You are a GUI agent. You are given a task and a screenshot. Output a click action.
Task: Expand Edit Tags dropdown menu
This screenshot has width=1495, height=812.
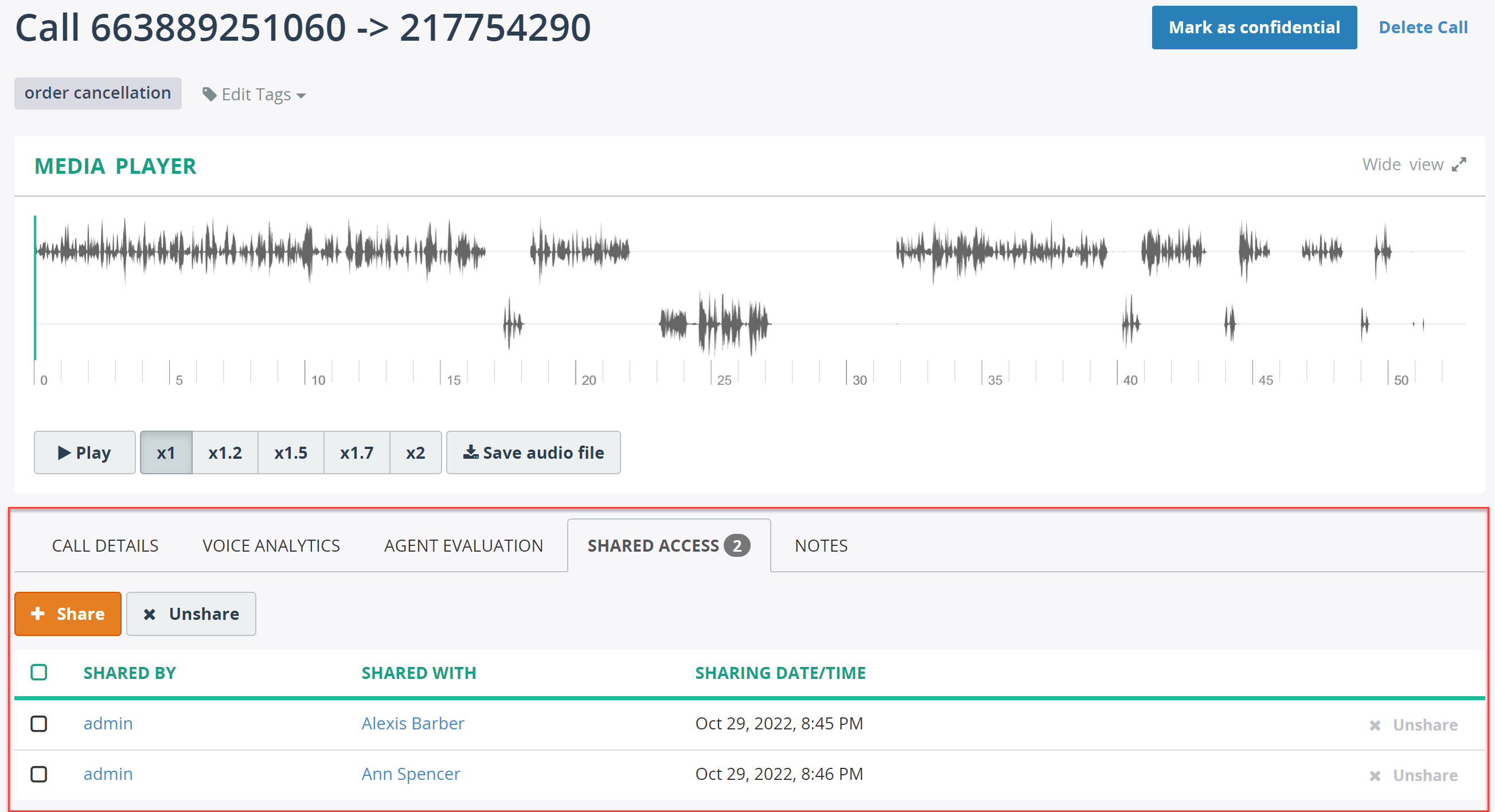[x=254, y=94]
